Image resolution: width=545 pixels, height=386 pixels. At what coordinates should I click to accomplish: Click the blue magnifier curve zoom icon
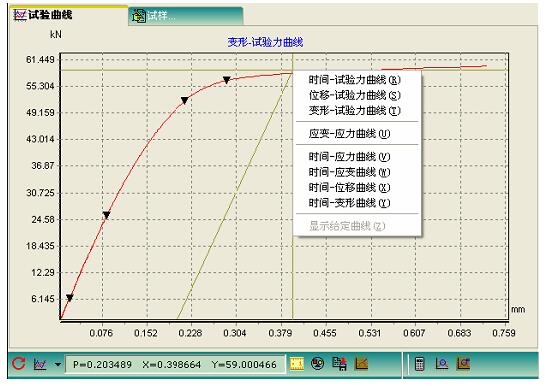click(441, 364)
